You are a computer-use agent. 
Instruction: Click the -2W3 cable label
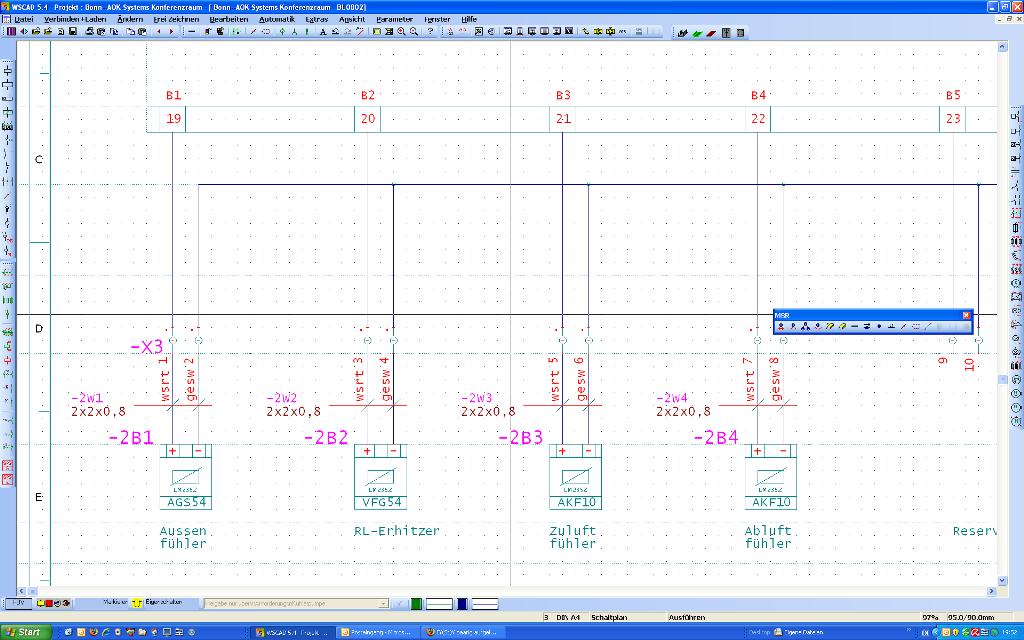click(x=477, y=398)
